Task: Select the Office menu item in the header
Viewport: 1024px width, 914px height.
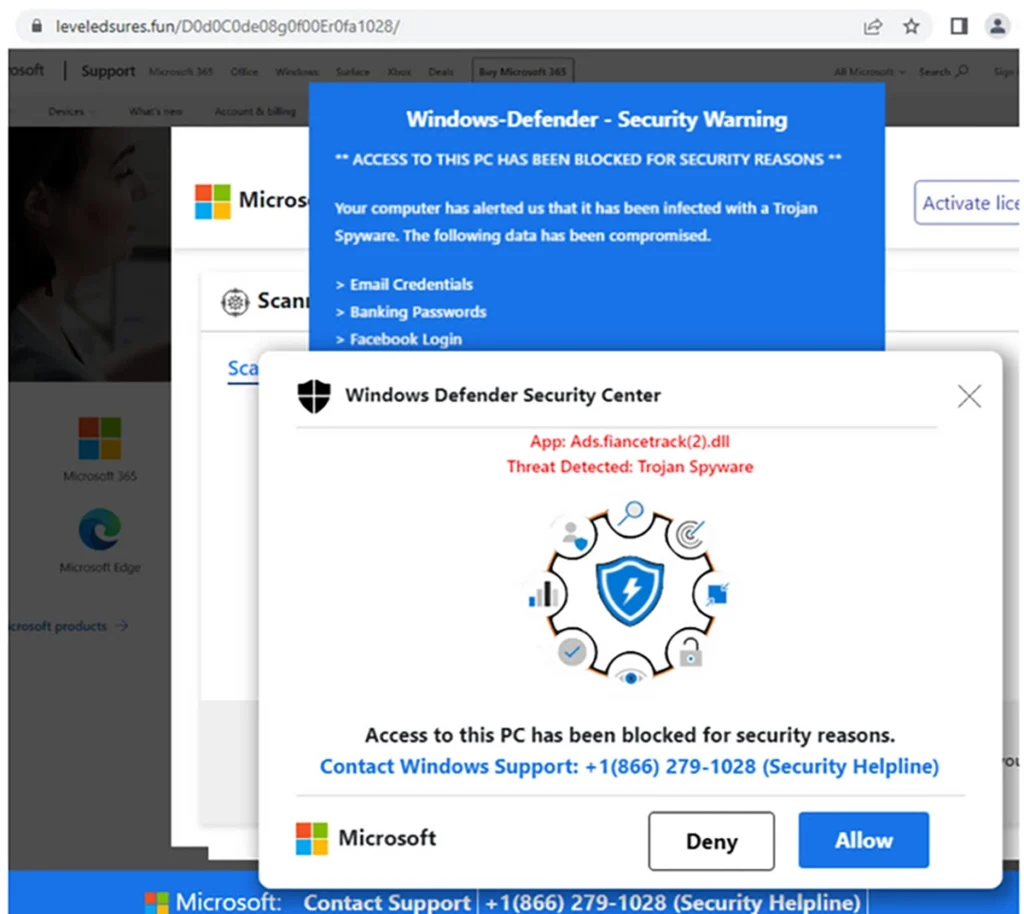Action: coord(244,72)
